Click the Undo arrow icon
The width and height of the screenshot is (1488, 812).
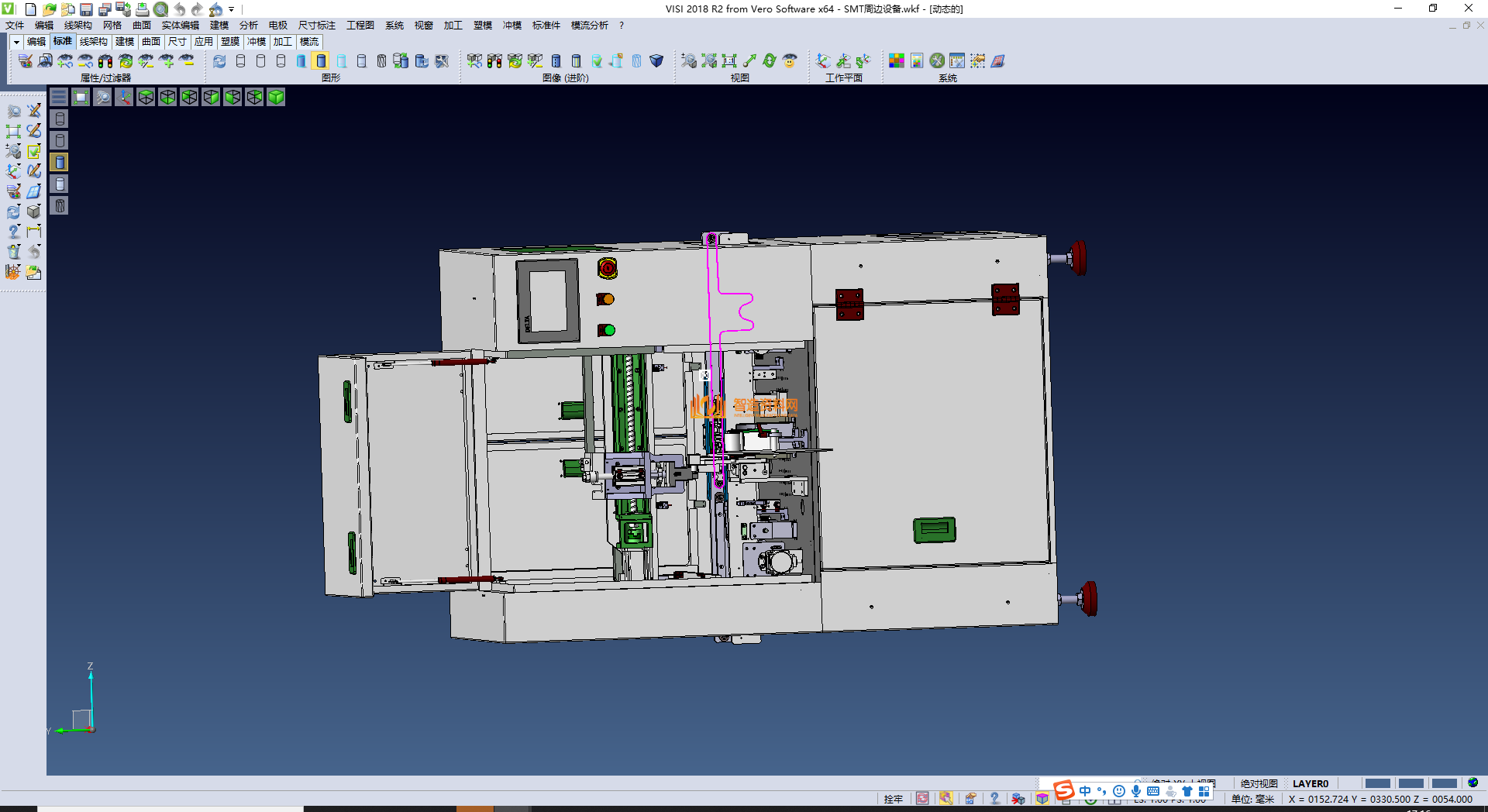[179, 9]
